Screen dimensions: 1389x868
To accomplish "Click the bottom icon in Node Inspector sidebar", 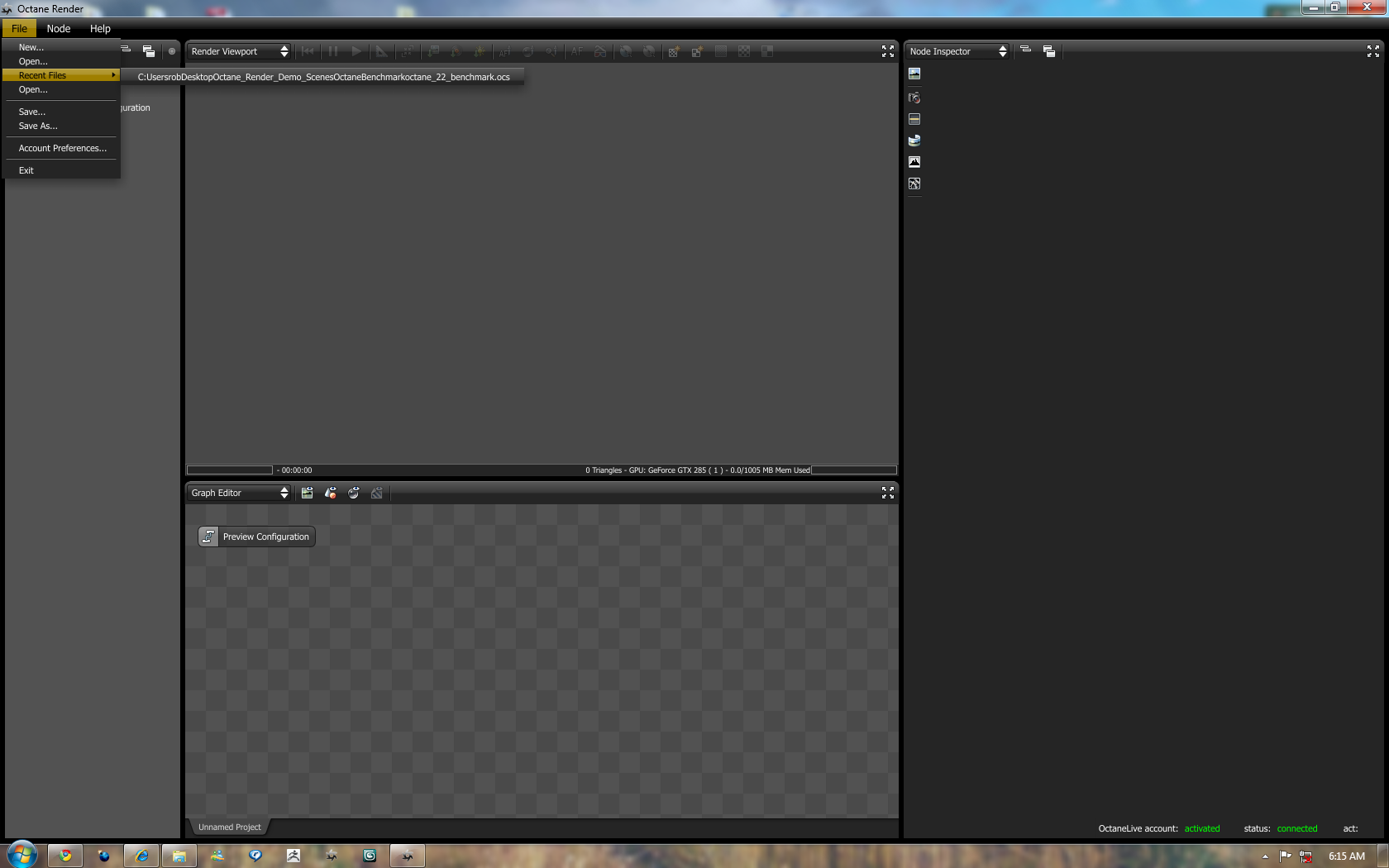I will point(914,184).
